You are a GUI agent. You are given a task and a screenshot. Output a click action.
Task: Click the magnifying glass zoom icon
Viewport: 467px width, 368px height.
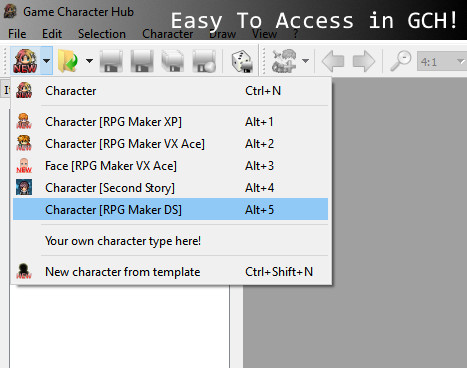tap(401, 61)
